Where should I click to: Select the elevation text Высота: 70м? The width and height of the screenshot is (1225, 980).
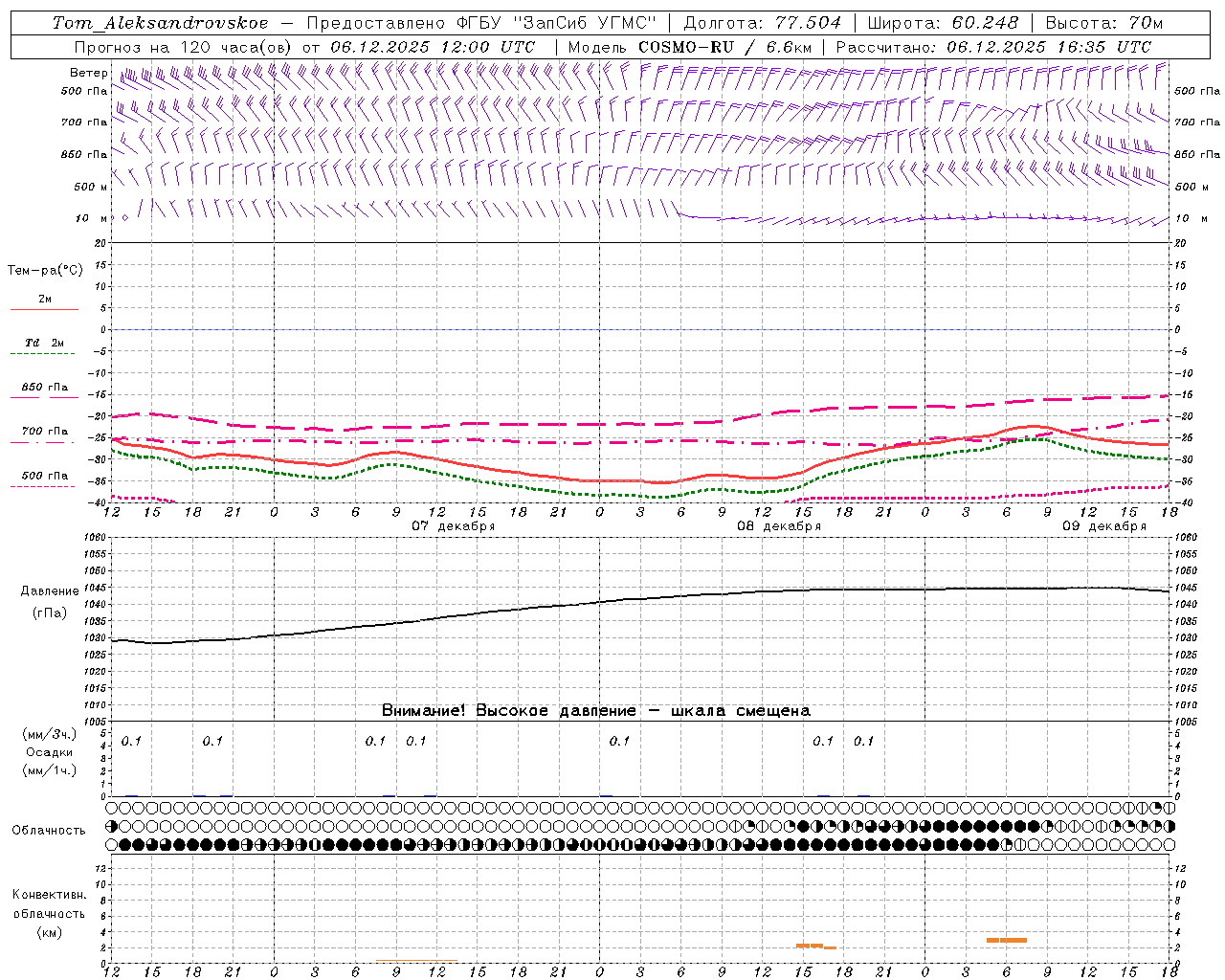1104,23
